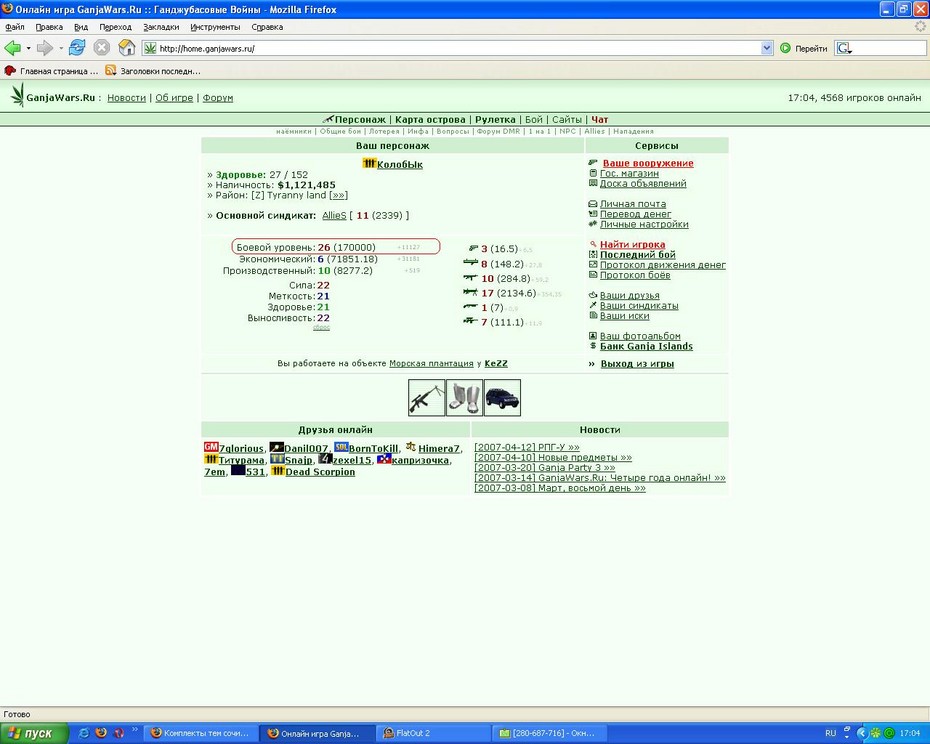
Task: Click the район [»»] link
Action: point(339,195)
